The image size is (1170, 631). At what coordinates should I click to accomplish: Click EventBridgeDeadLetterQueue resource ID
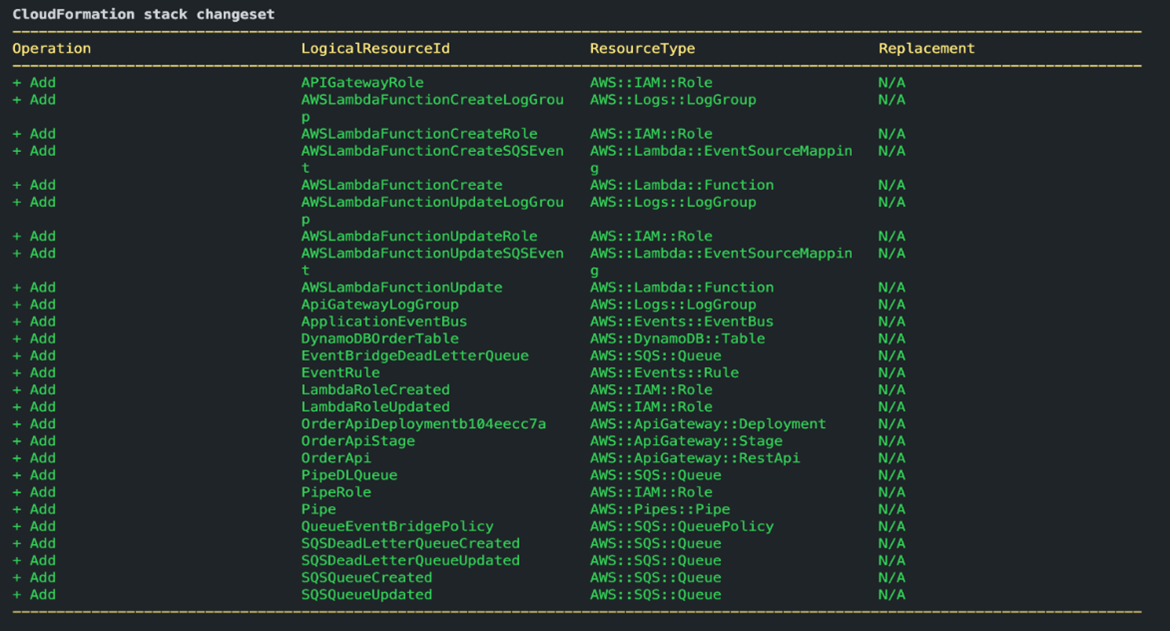415,356
